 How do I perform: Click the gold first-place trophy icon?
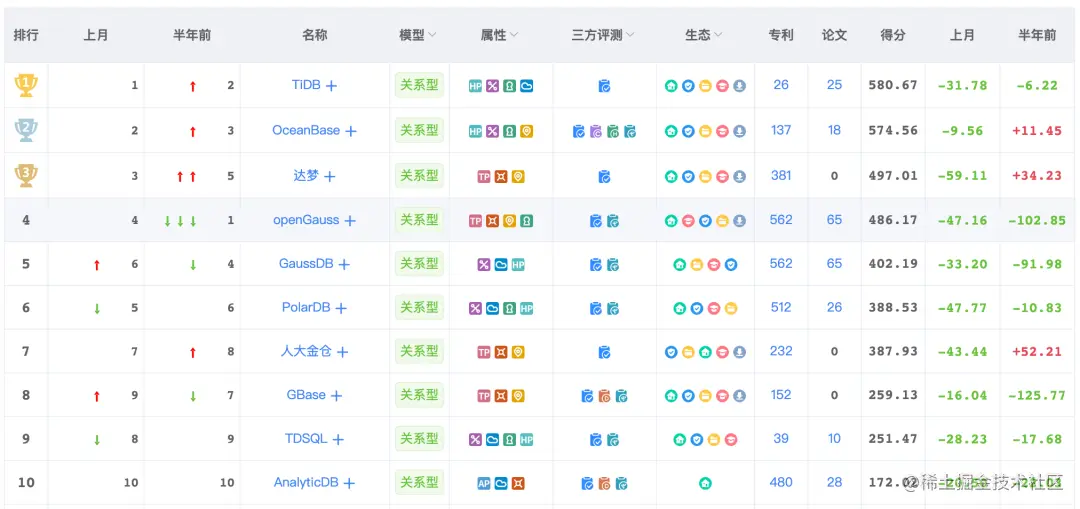(x=26, y=85)
